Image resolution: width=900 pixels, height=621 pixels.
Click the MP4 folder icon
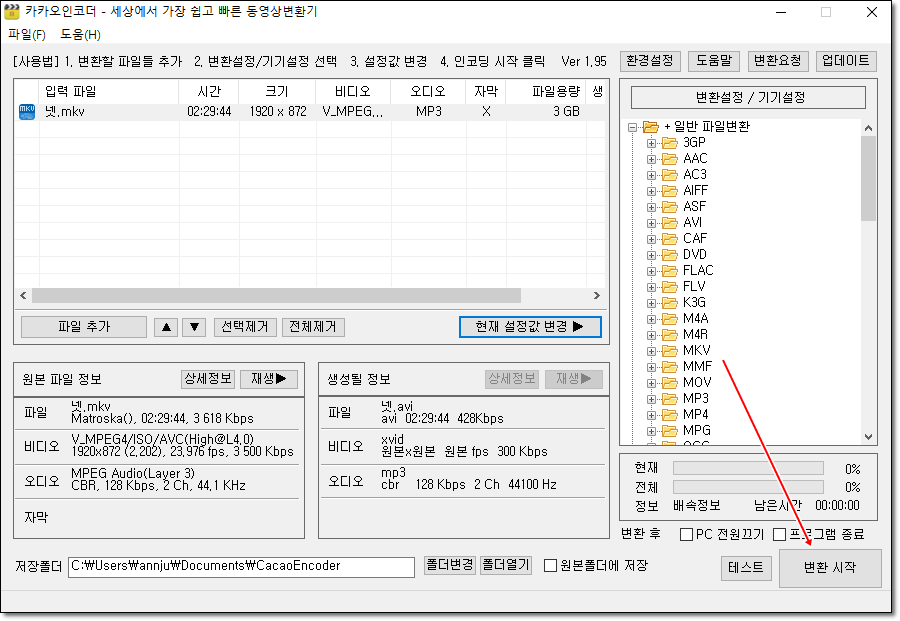tap(669, 415)
